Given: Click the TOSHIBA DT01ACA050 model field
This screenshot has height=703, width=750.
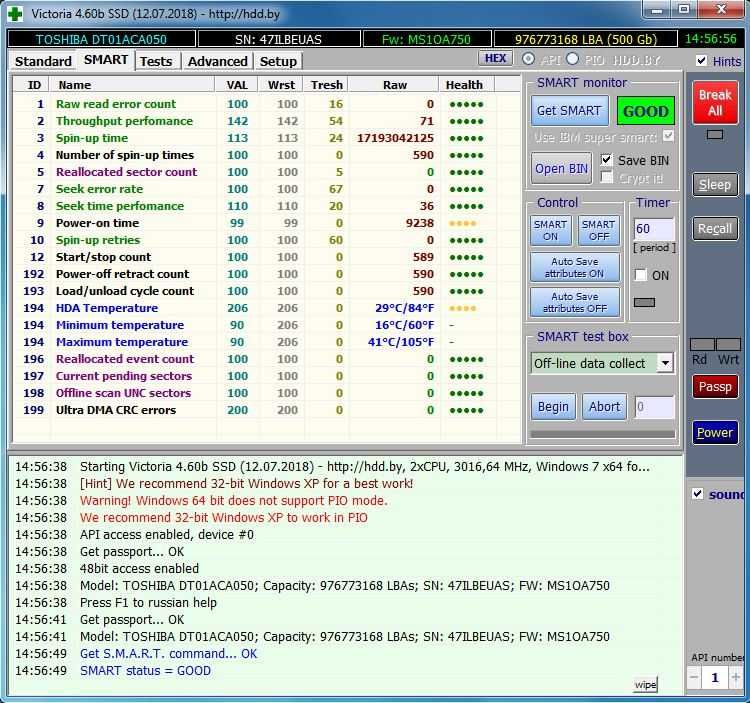Looking at the screenshot, I should coord(101,39).
